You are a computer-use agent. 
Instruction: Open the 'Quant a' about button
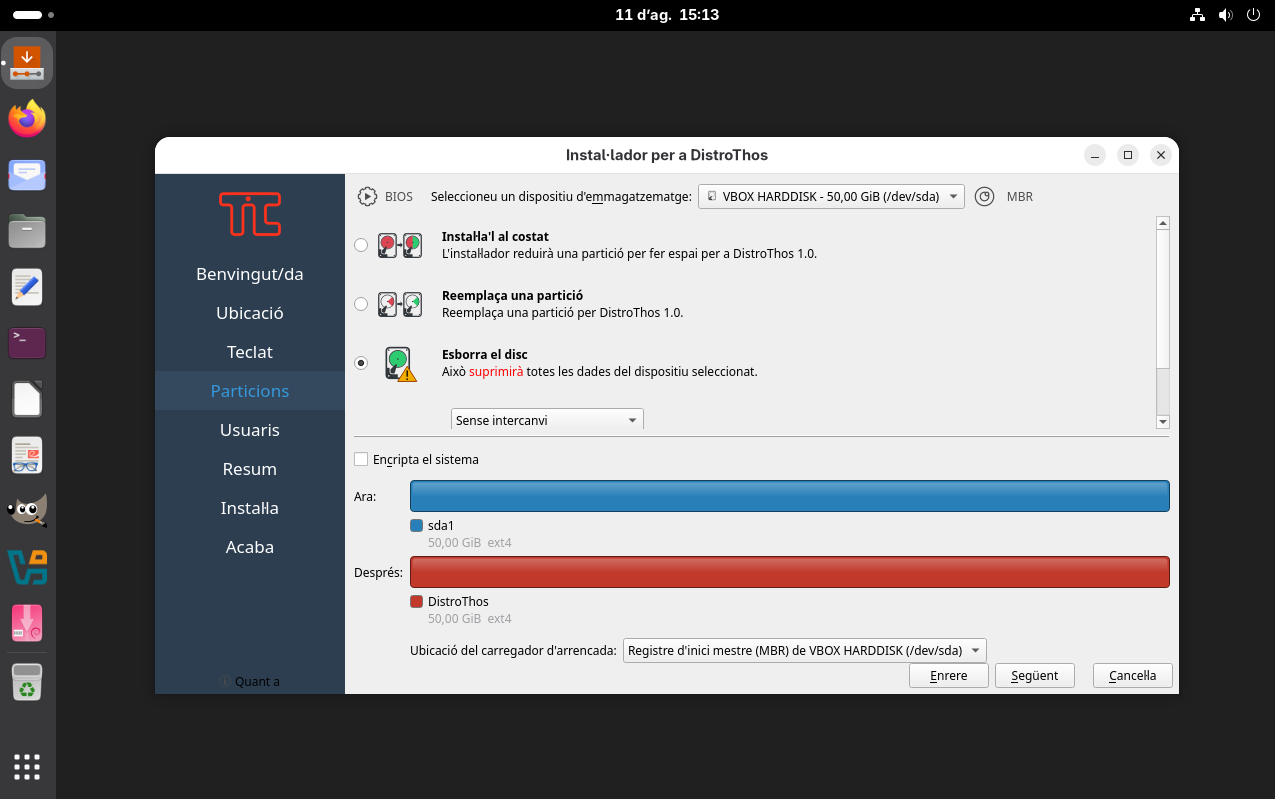point(250,682)
